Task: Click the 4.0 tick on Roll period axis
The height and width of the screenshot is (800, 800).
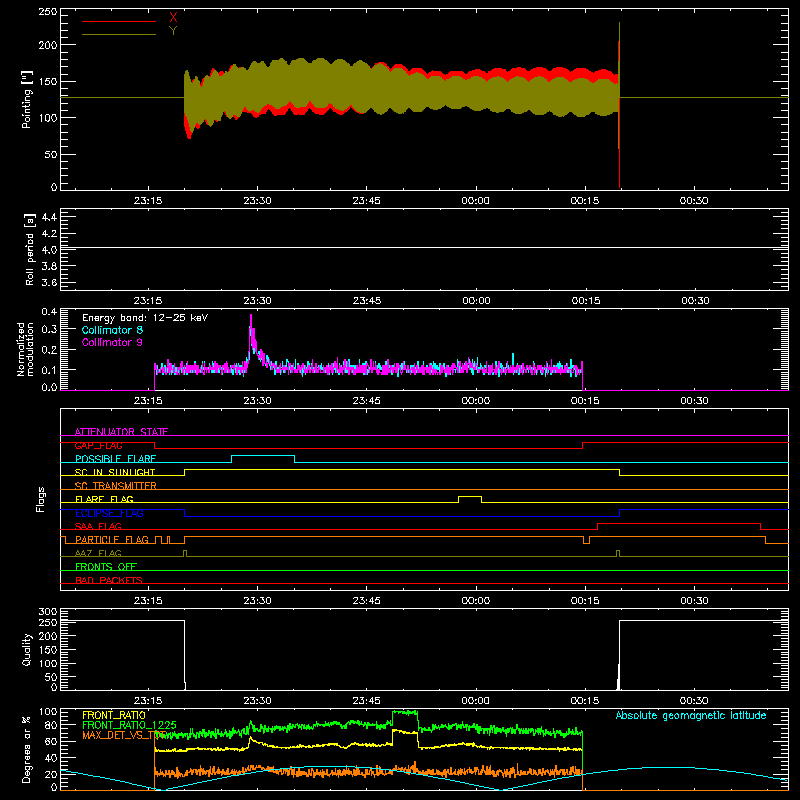Action: click(49, 250)
